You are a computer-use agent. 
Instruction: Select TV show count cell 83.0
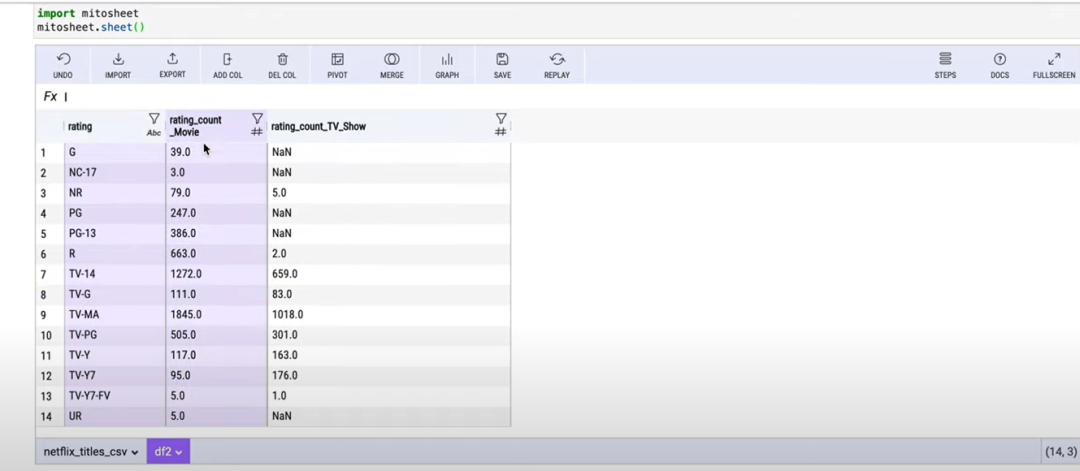[x=389, y=294]
